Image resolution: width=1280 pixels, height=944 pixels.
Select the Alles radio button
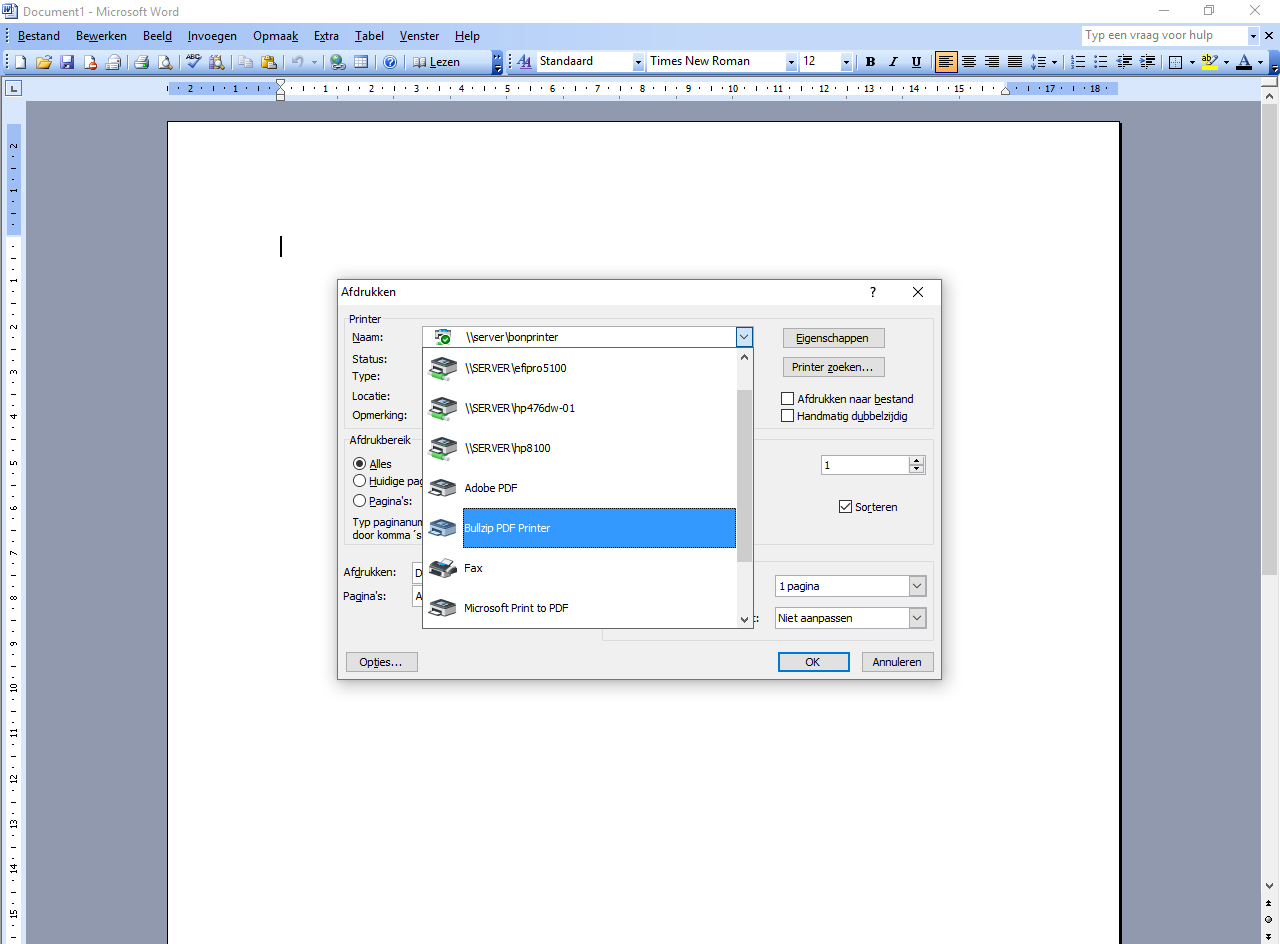tap(359, 464)
